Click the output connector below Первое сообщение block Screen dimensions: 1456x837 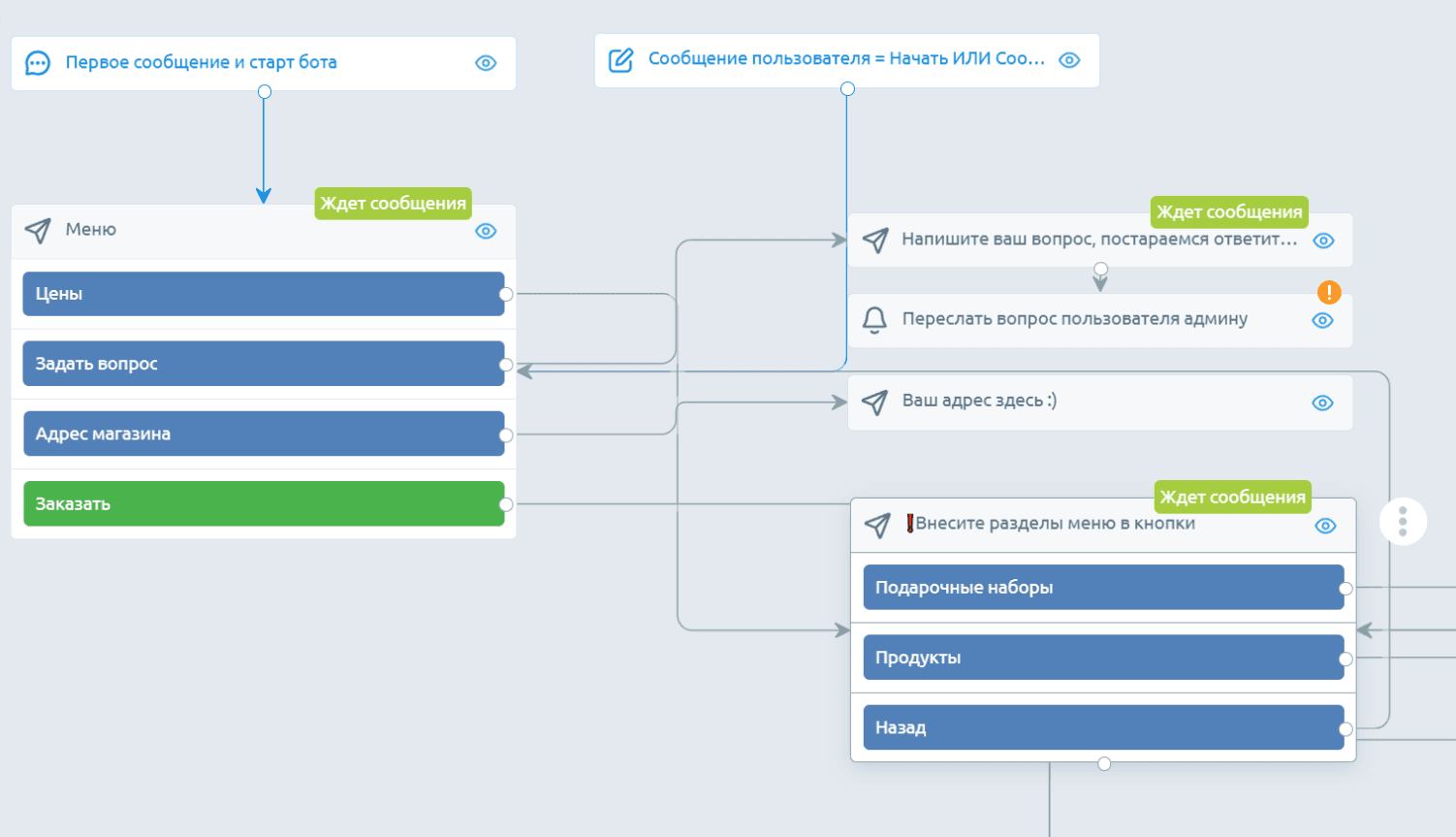click(265, 91)
